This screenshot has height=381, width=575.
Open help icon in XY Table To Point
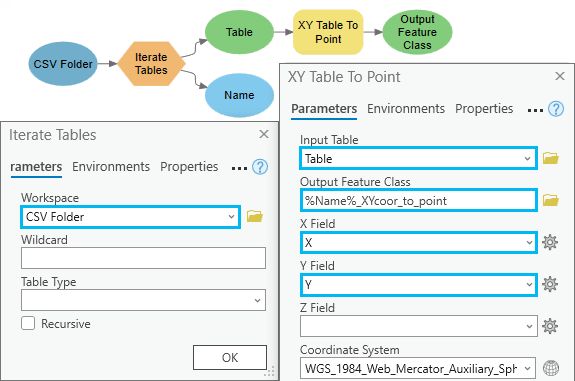coord(556,109)
